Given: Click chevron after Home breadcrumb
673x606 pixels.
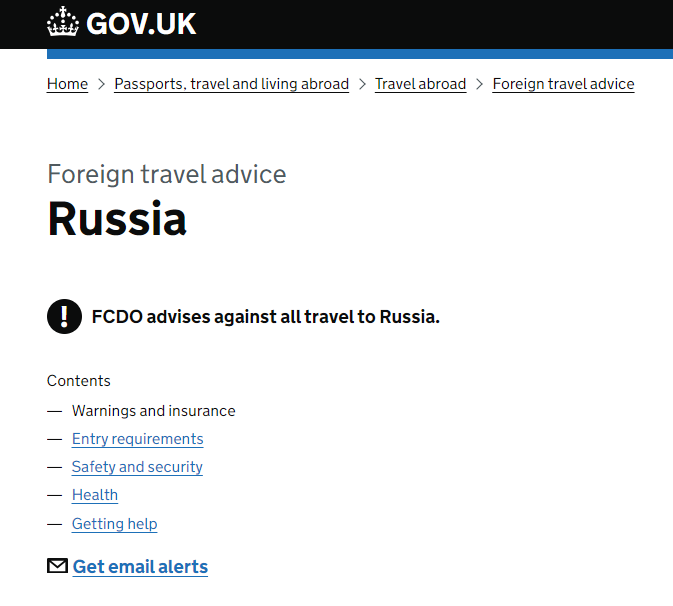Looking at the screenshot, I should tap(101, 84).
